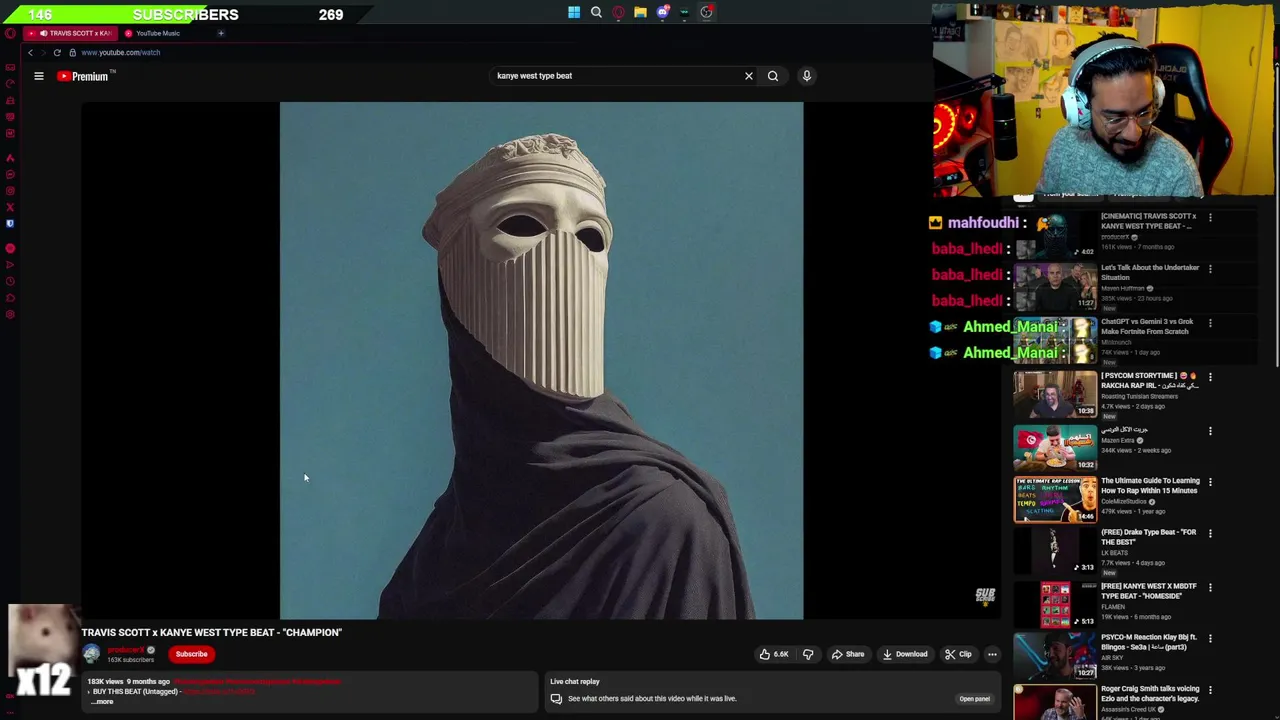Go to YouTube Premium home logo

86,76
